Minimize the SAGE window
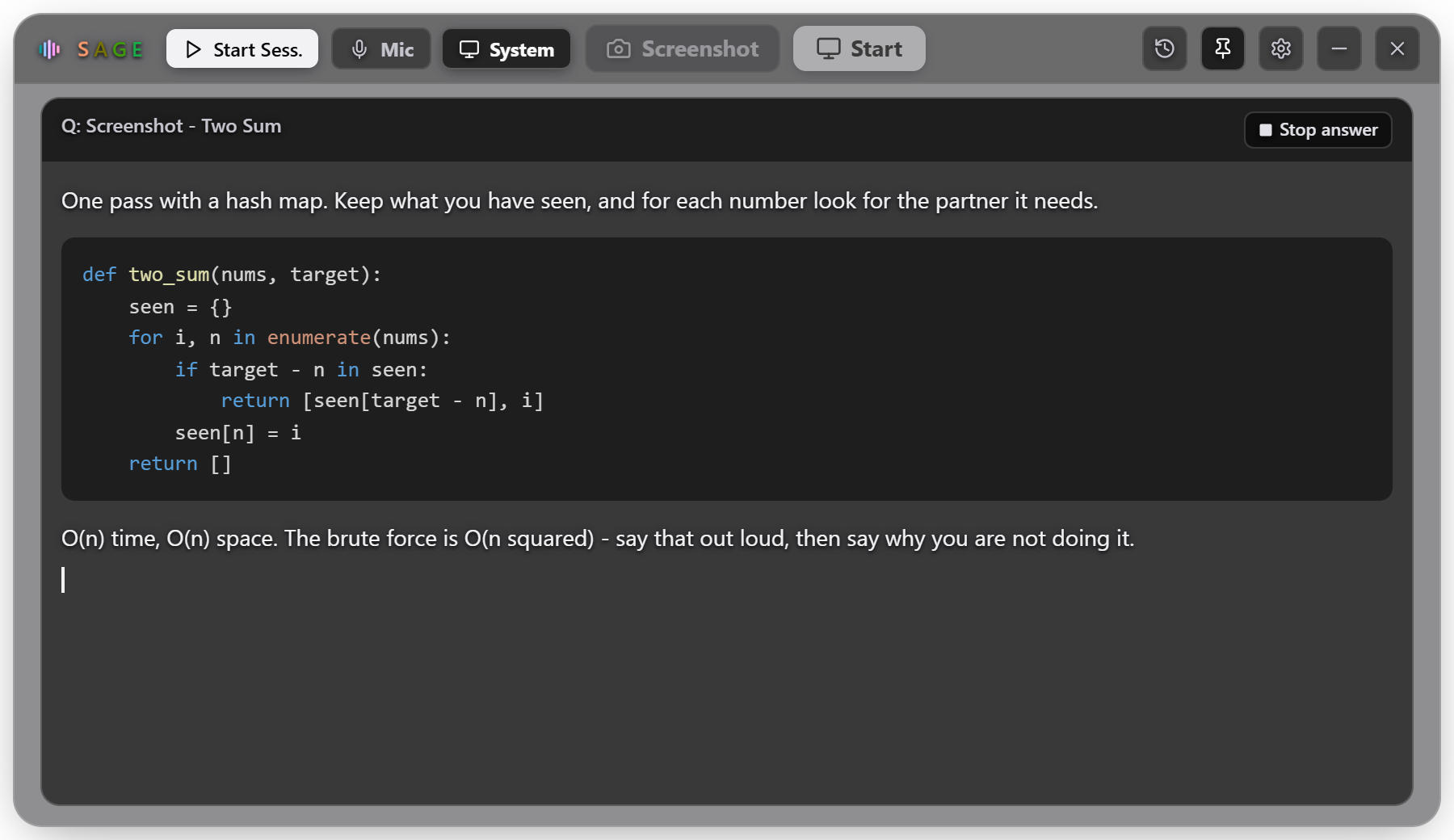1454x840 pixels. (x=1339, y=48)
